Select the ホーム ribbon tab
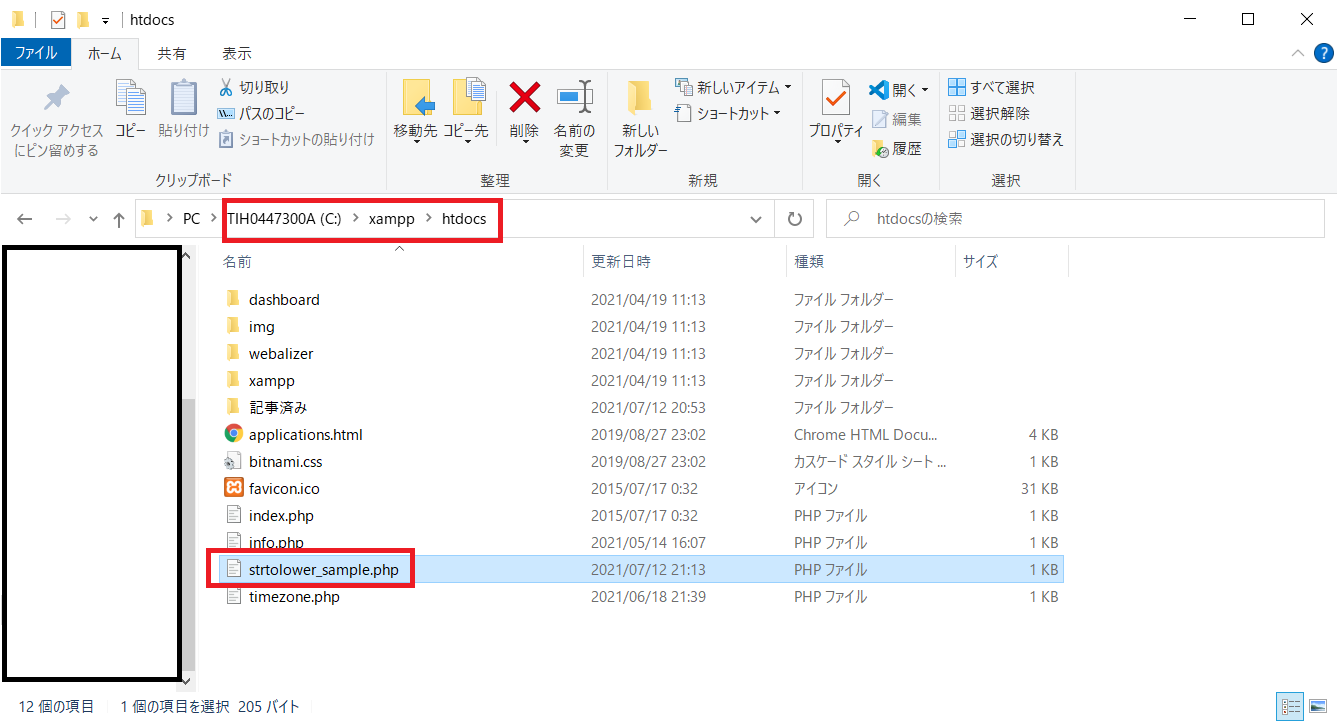Viewport: 1338px width, 722px height. pyautogui.click(x=105, y=53)
